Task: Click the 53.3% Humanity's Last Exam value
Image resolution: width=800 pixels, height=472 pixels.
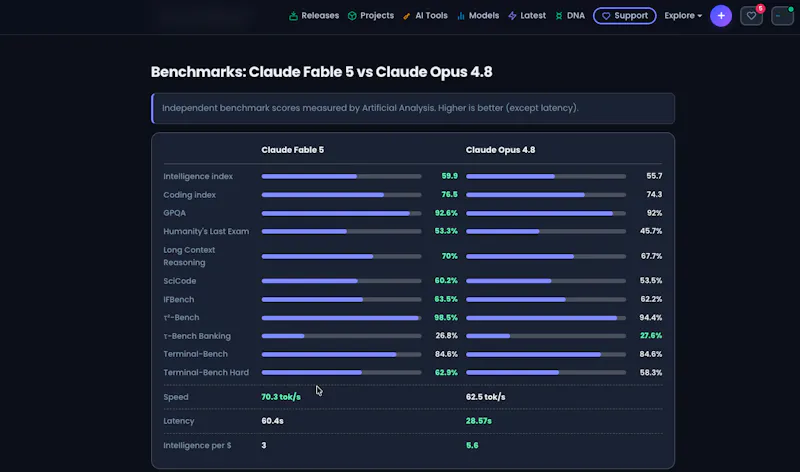Action: coord(446,231)
